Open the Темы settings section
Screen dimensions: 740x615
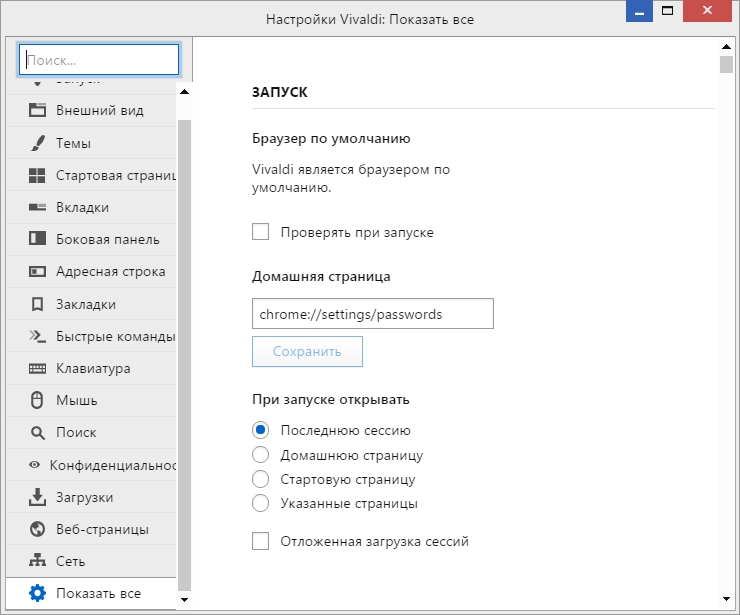(x=91, y=143)
